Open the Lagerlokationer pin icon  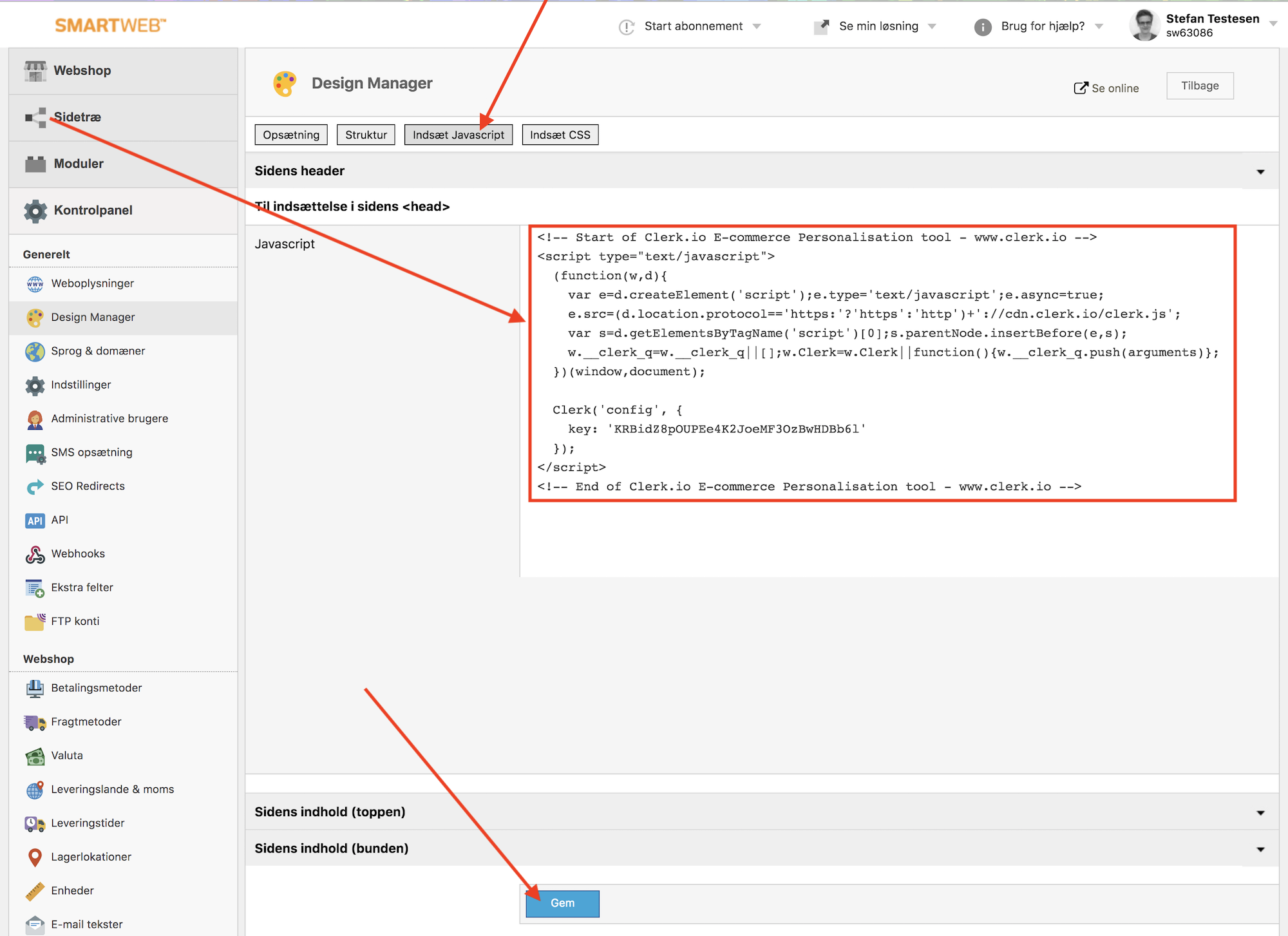(34, 857)
